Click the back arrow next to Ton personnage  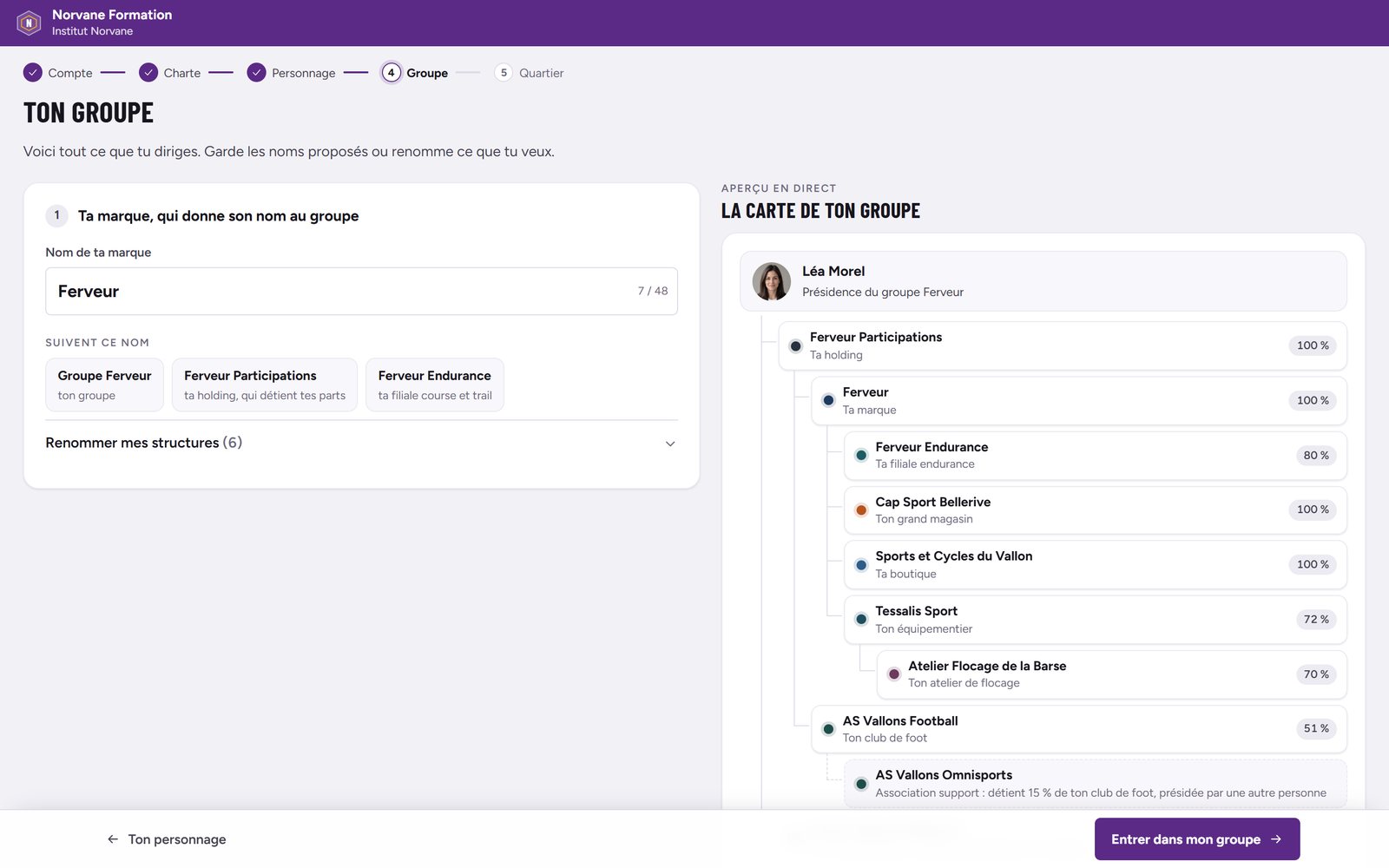[x=113, y=839]
